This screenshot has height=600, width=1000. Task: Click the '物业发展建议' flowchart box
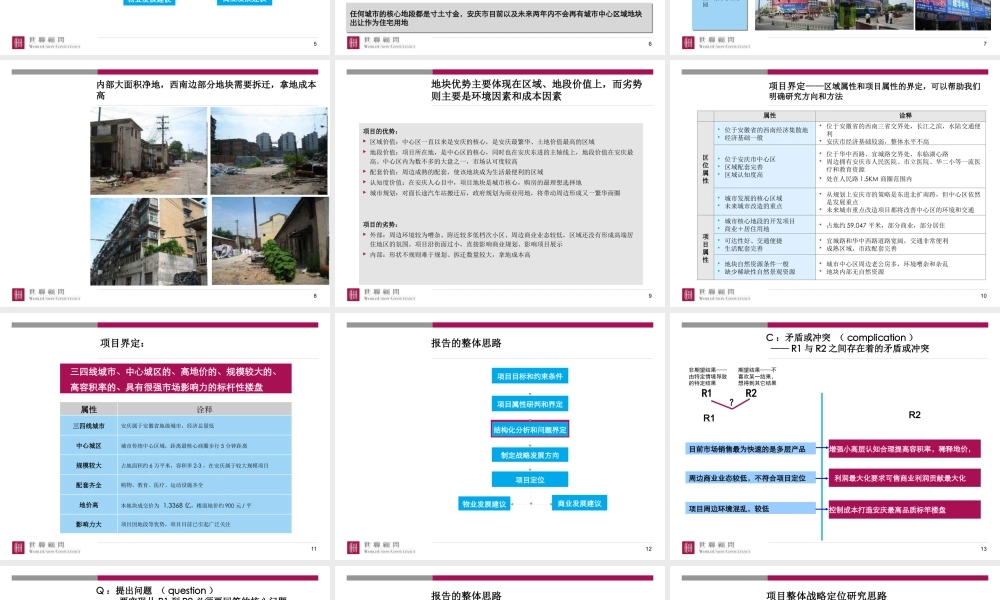(484, 504)
